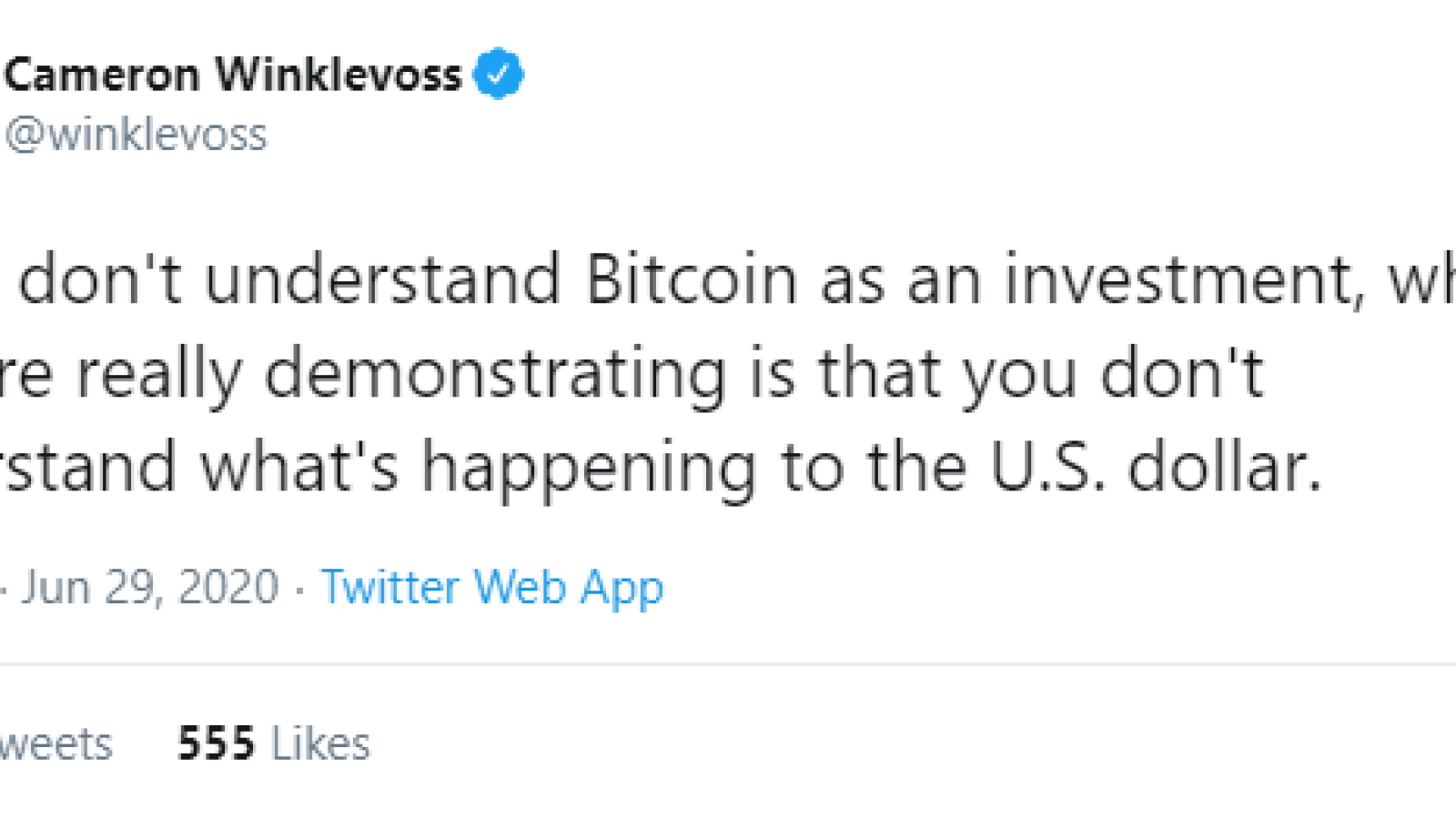Open Cameron Winklevoss display name profile
The width and height of the screenshot is (1456, 819).
pyautogui.click(x=233, y=75)
